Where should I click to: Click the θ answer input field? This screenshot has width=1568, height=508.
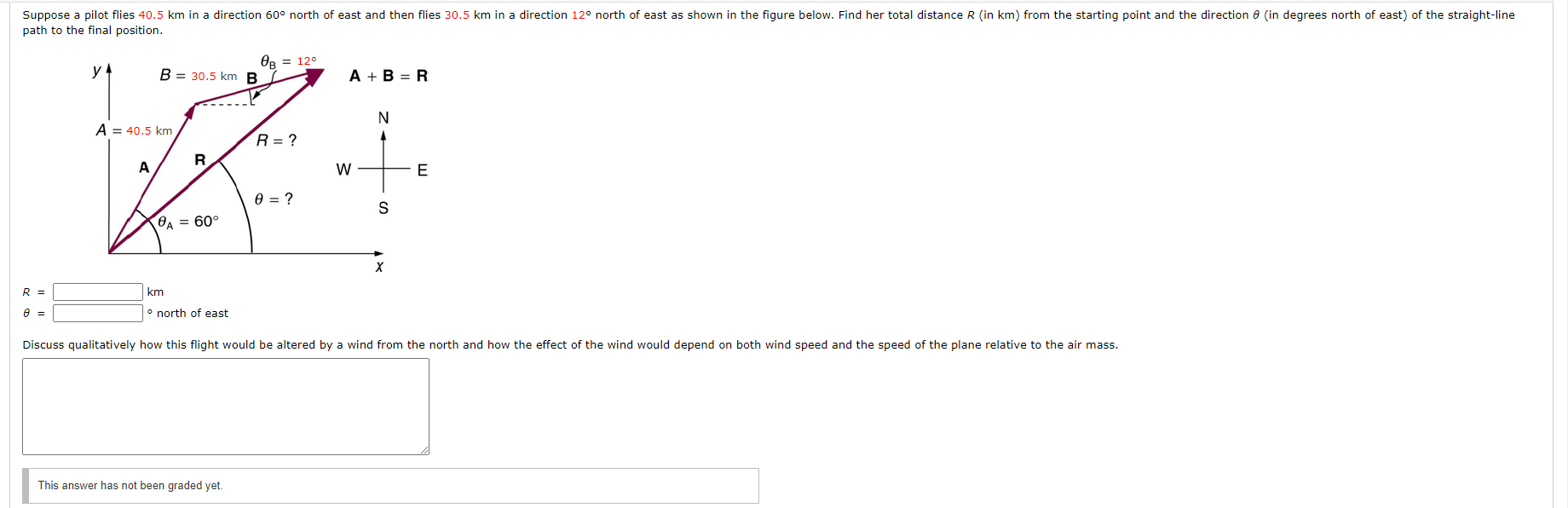pyautogui.click(x=96, y=313)
